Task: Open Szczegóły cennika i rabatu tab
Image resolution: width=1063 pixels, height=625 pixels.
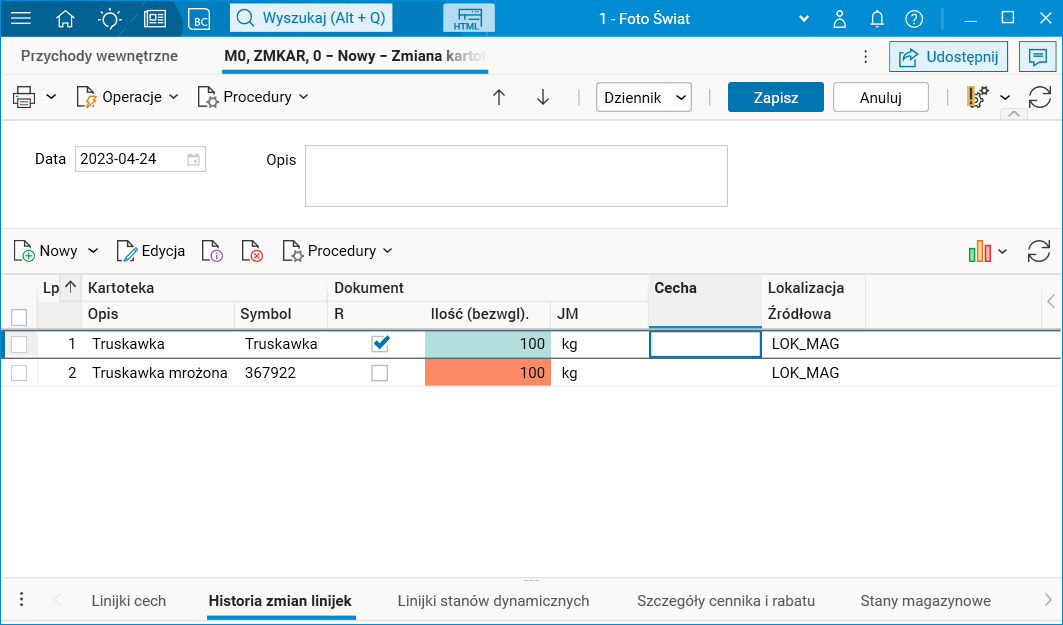Action: [726, 601]
